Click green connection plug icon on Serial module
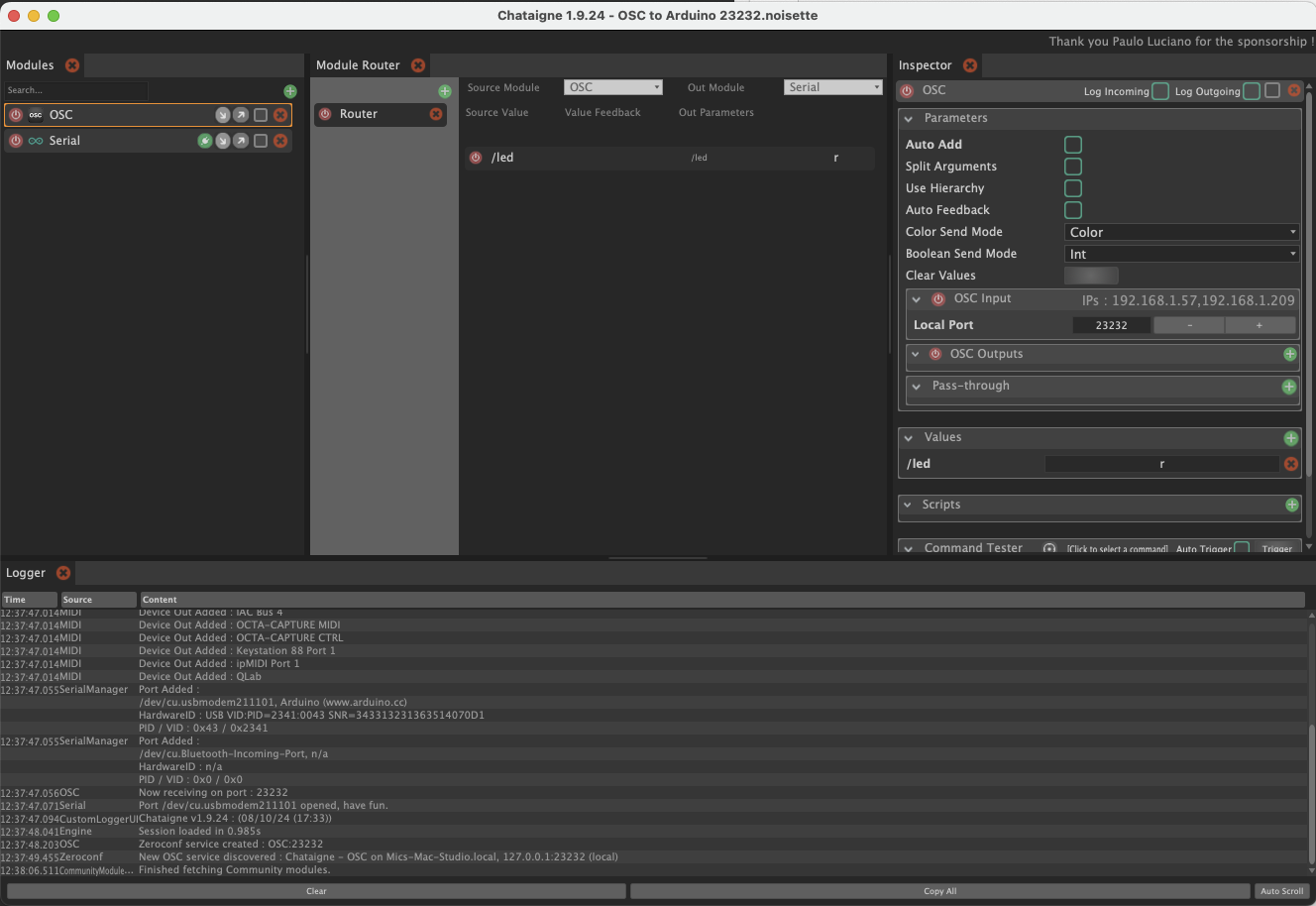The image size is (1316, 906). click(204, 141)
